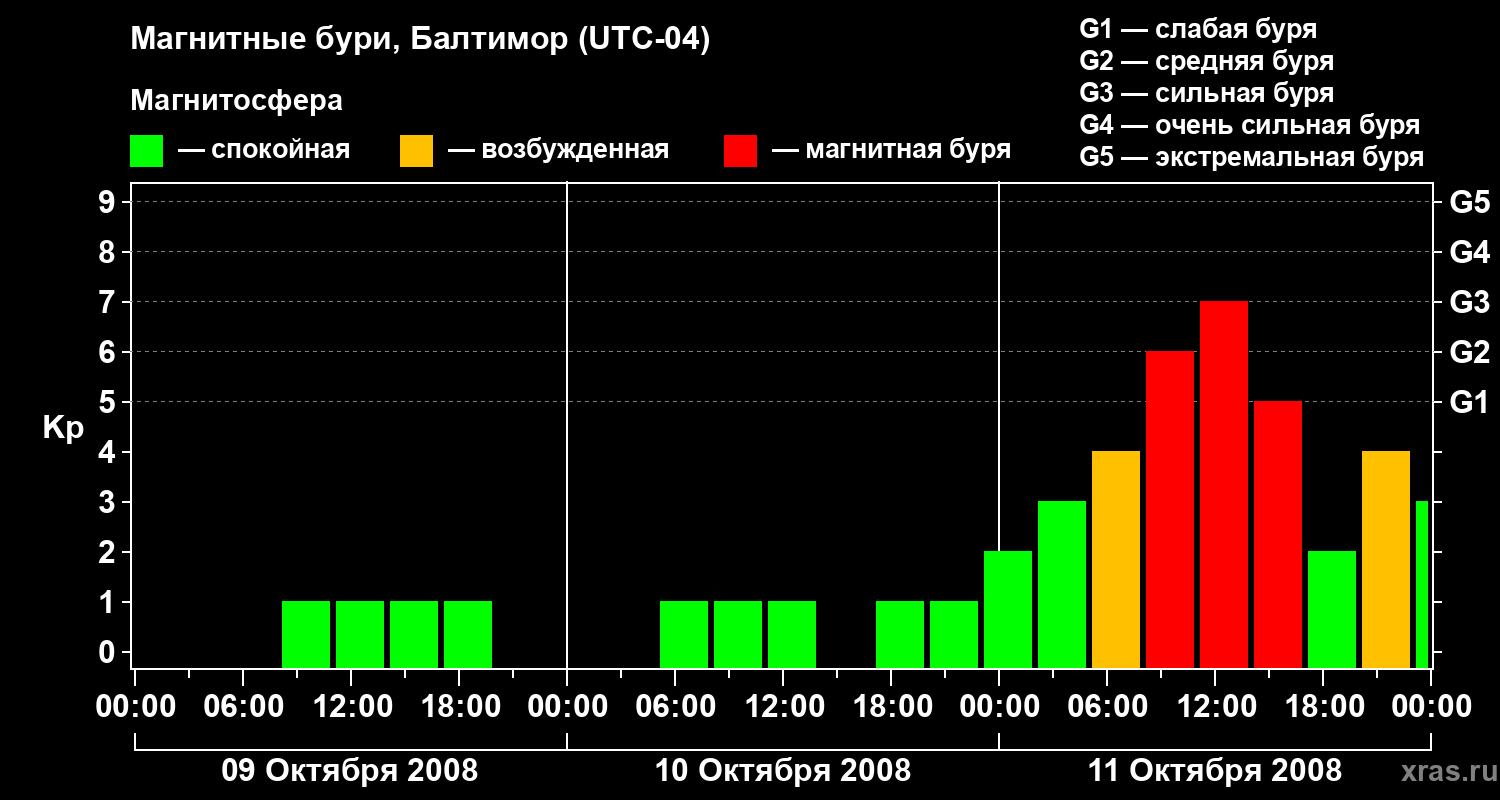Click the red Kp 5 bar on 11 October
Image resolution: width=1500 pixels, height=800 pixels.
(x=1278, y=534)
